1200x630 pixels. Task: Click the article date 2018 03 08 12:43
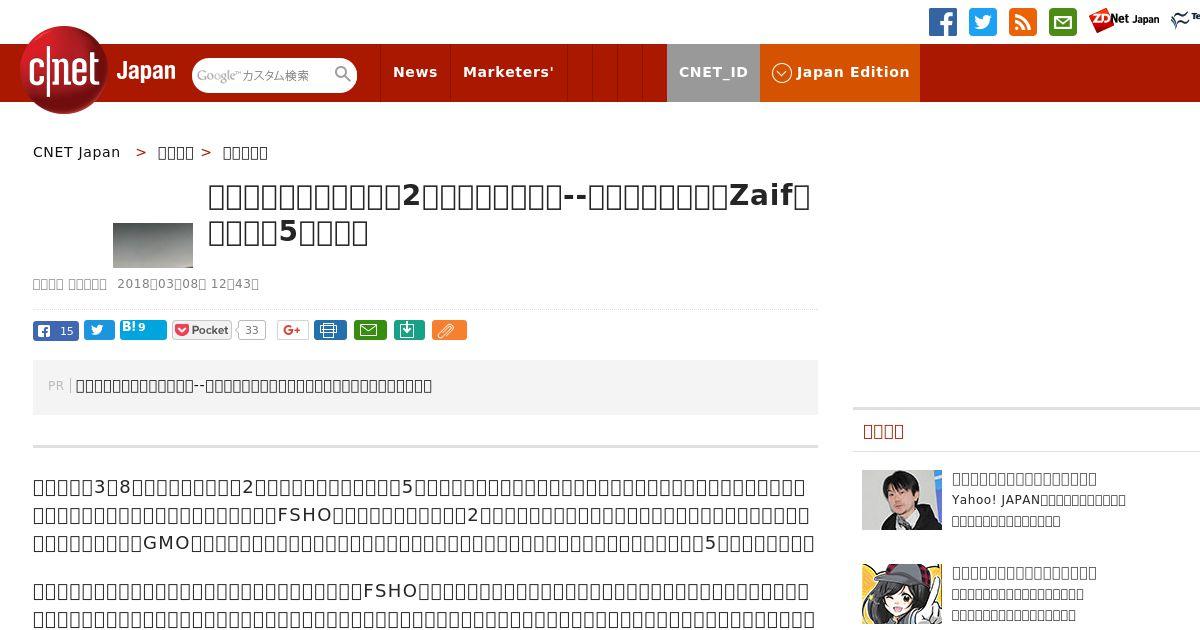tap(188, 284)
